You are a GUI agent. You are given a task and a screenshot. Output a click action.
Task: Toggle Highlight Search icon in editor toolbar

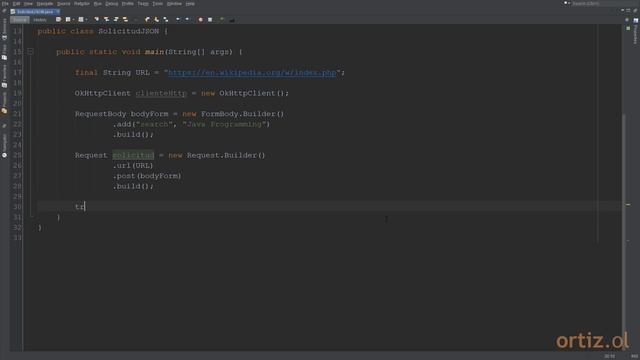coord(125,20)
